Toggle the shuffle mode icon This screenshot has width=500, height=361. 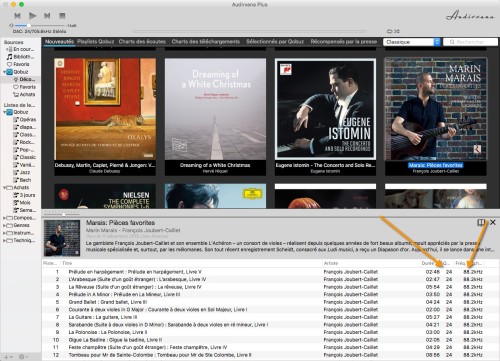click(x=397, y=31)
